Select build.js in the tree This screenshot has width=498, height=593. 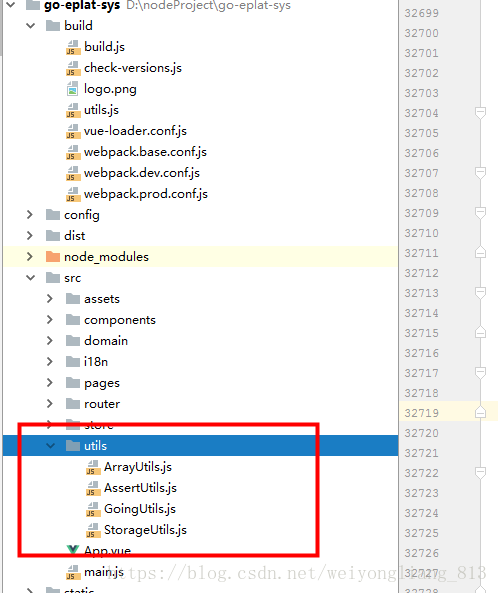pos(104,47)
